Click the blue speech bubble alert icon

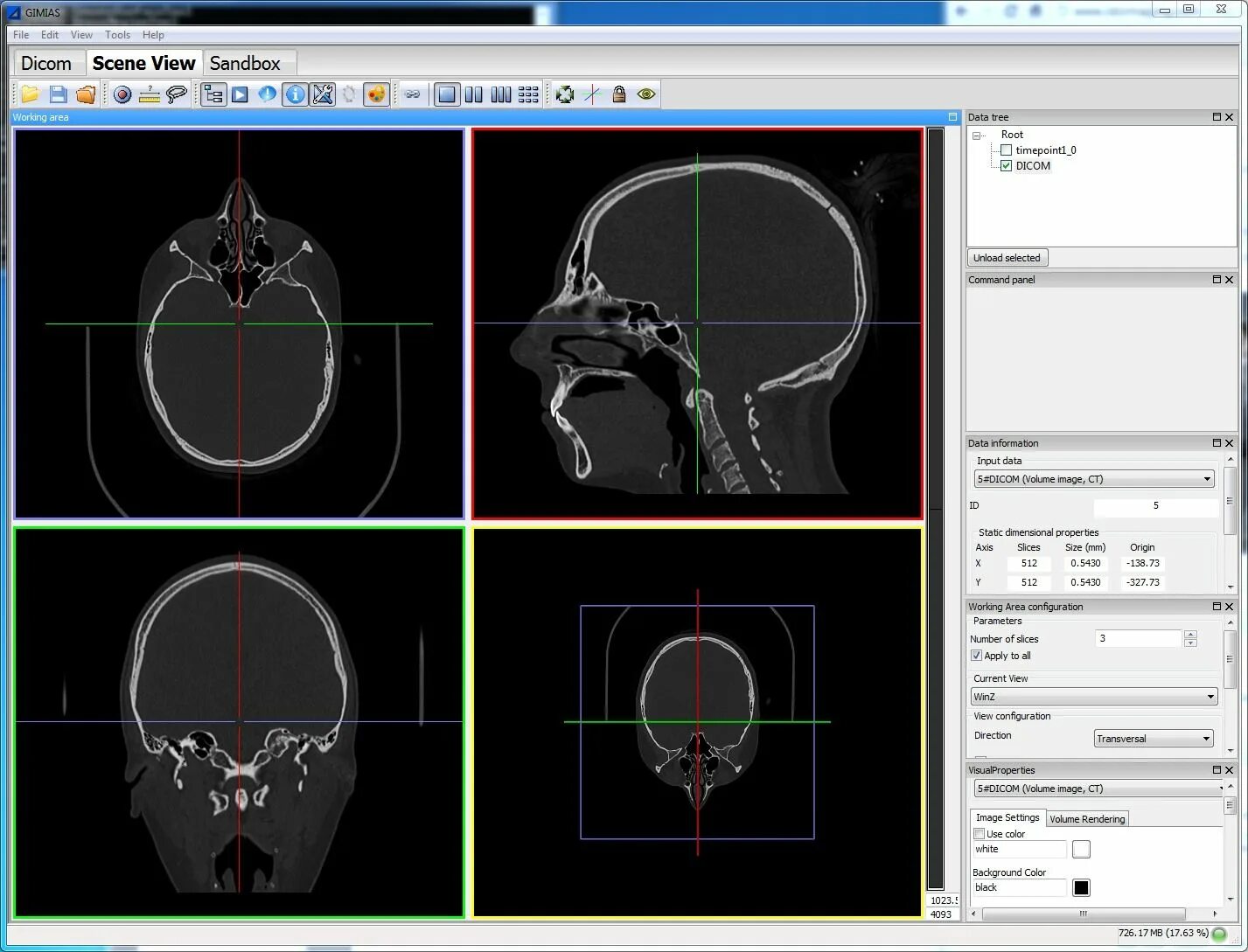[268, 94]
